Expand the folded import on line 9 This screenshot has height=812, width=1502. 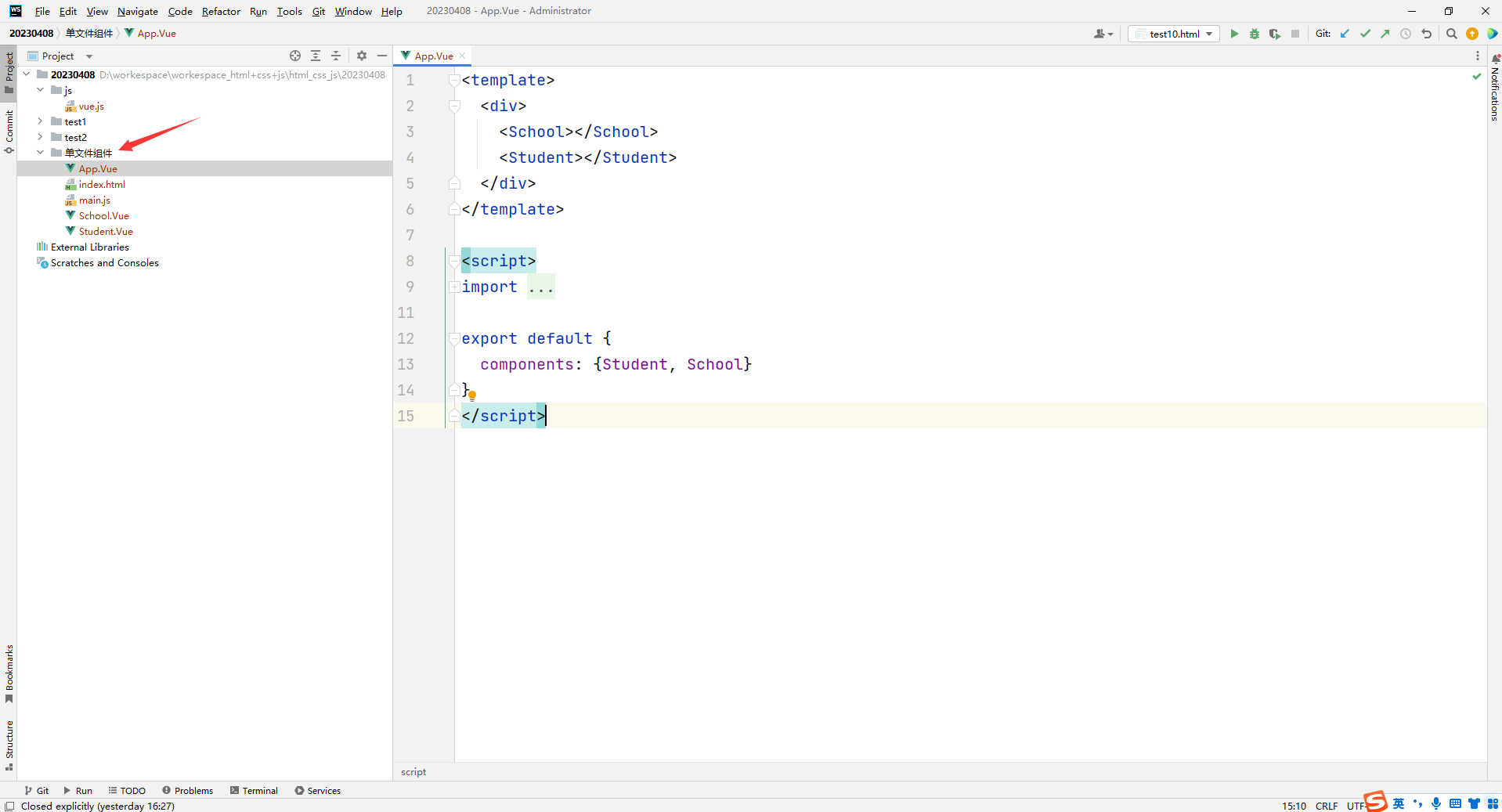coord(454,287)
